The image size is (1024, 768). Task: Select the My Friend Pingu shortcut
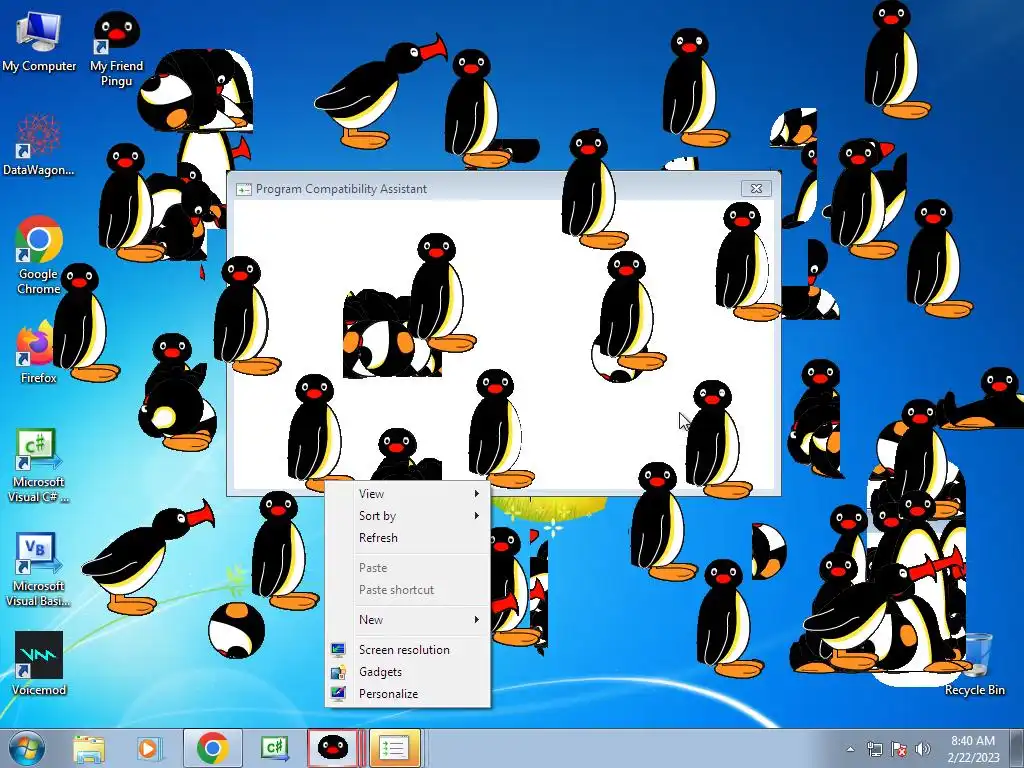coord(116,48)
